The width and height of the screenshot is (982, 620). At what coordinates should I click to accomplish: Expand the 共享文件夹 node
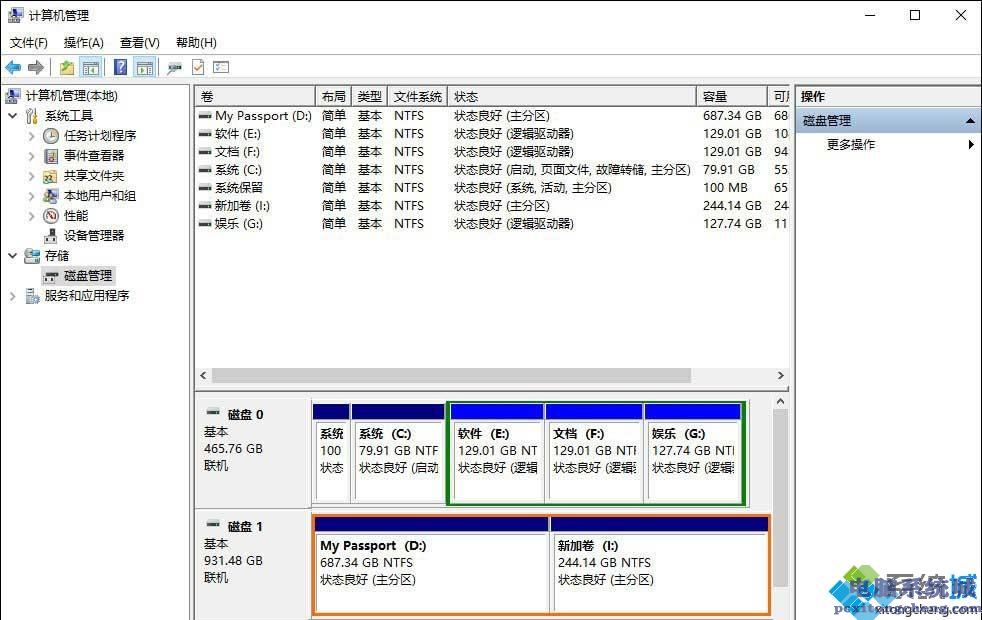point(31,176)
